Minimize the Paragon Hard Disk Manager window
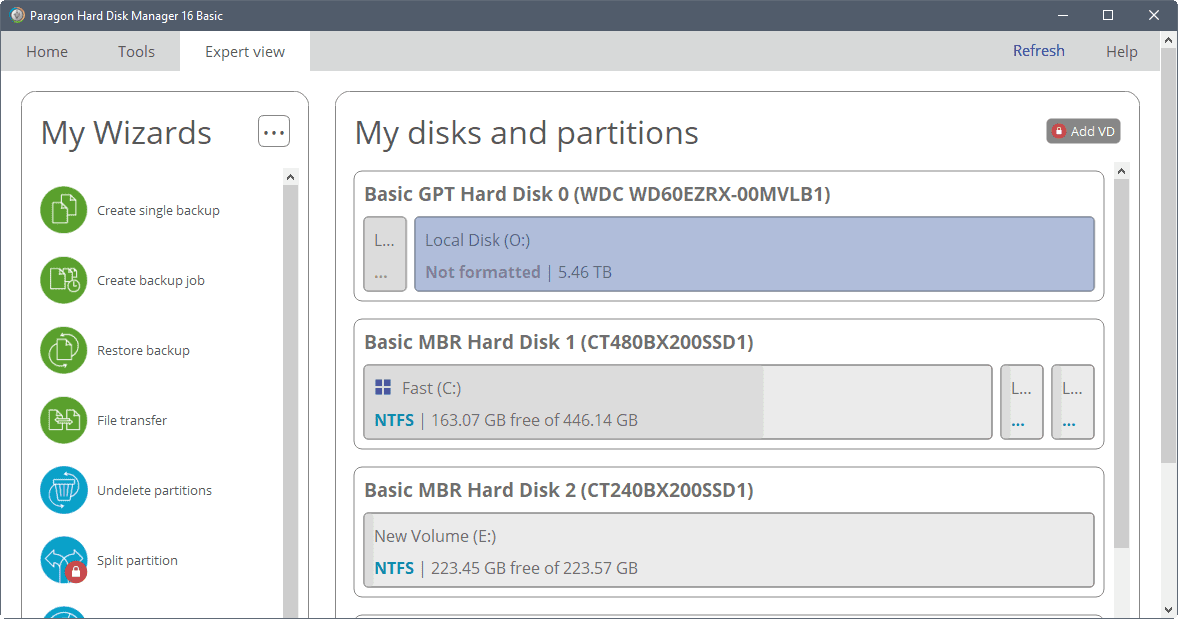The width and height of the screenshot is (1178, 619). [1063, 15]
